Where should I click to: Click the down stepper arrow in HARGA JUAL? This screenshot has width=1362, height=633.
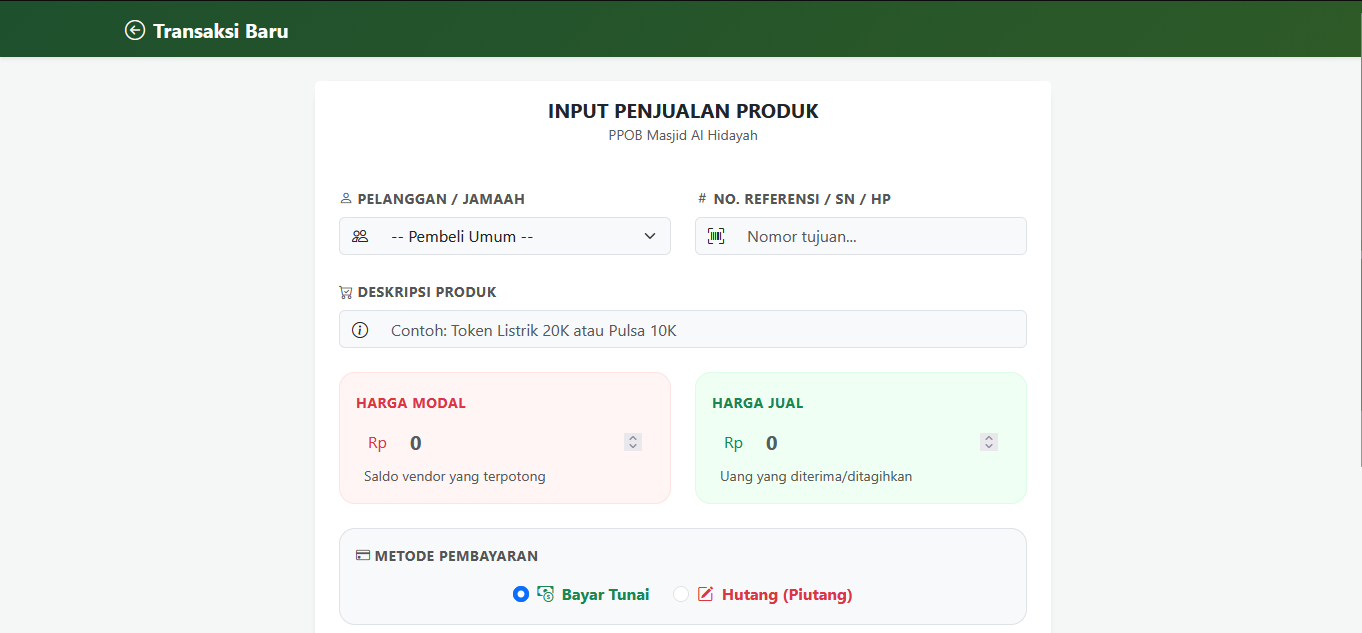(x=988, y=446)
